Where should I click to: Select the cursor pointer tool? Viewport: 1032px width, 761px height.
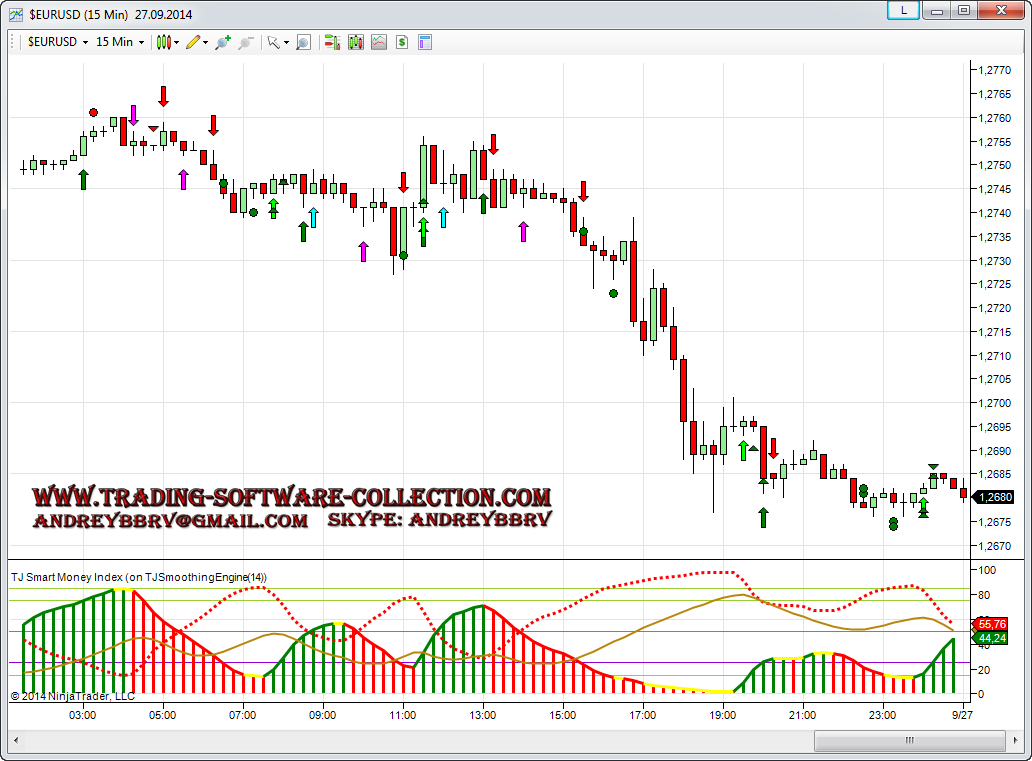(272, 42)
